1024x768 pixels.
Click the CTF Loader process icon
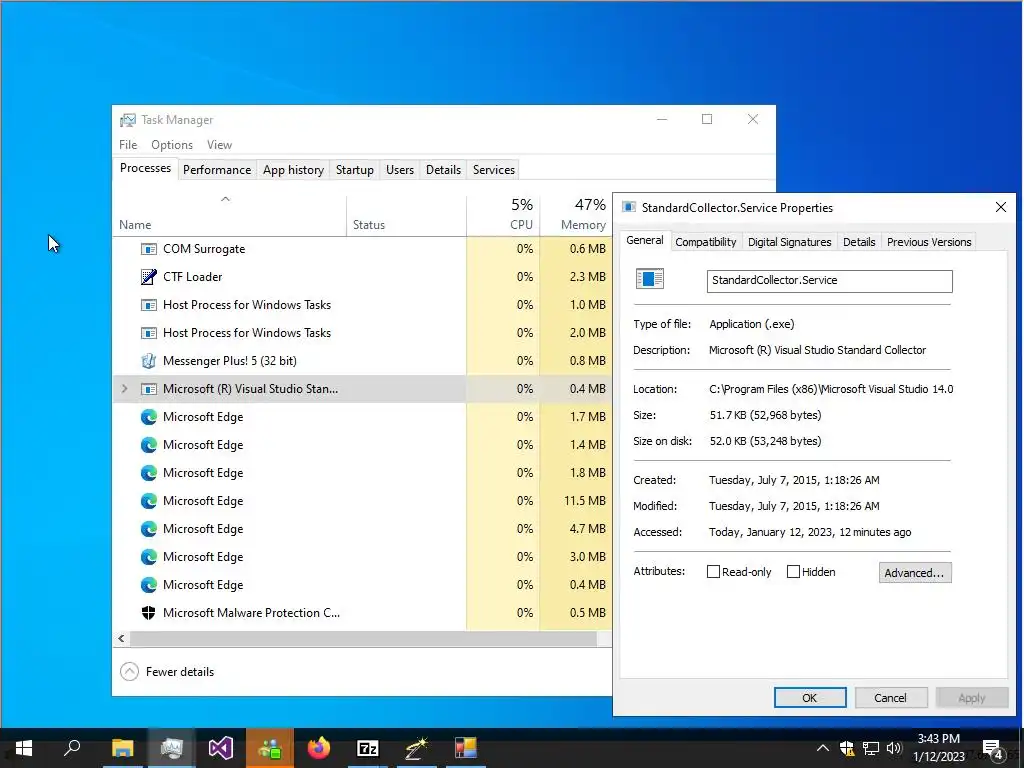(x=149, y=277)
